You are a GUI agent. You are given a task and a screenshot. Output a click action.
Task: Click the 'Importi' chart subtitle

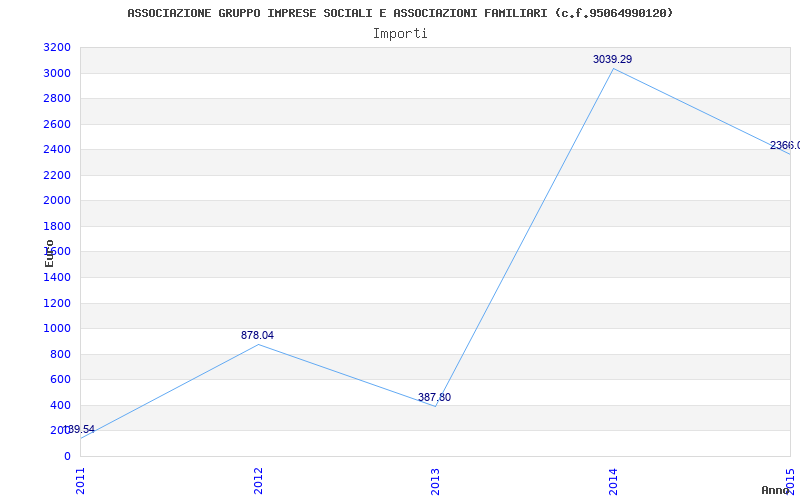pyautogui.click(x=400, y=33)
